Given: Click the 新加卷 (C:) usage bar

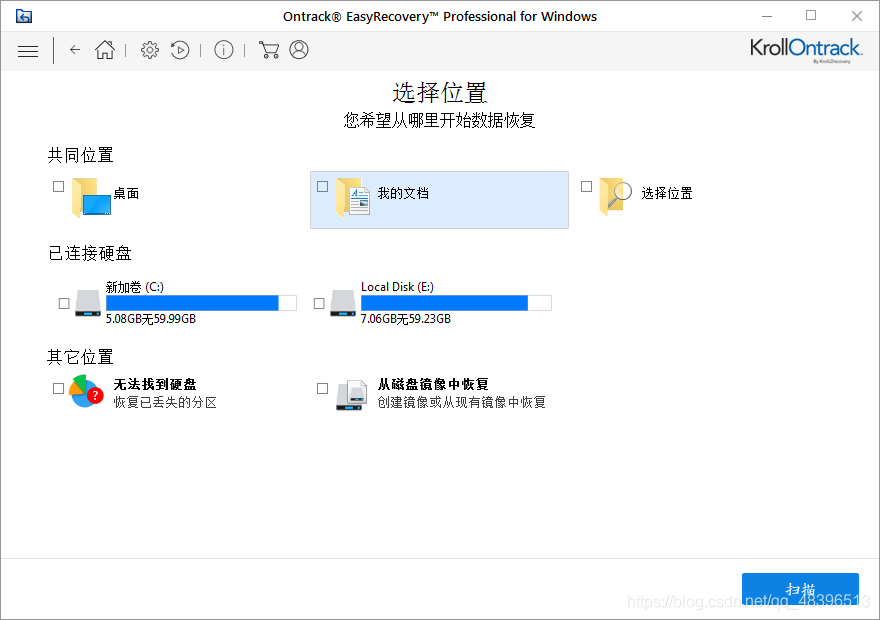Looking at the screenshot, I should click(x=200, y=302).
